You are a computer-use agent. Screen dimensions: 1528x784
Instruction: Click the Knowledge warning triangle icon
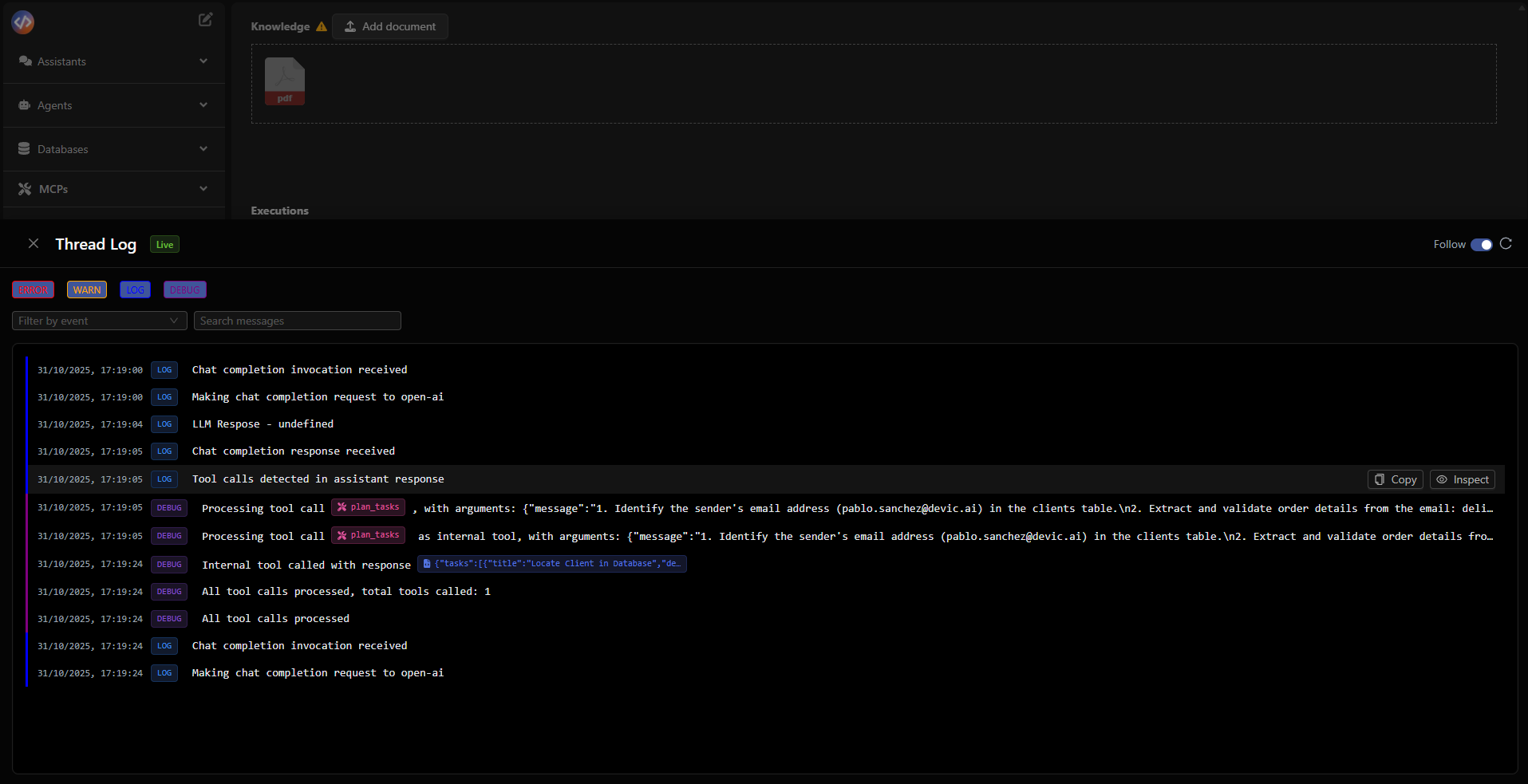pos(322,26)
